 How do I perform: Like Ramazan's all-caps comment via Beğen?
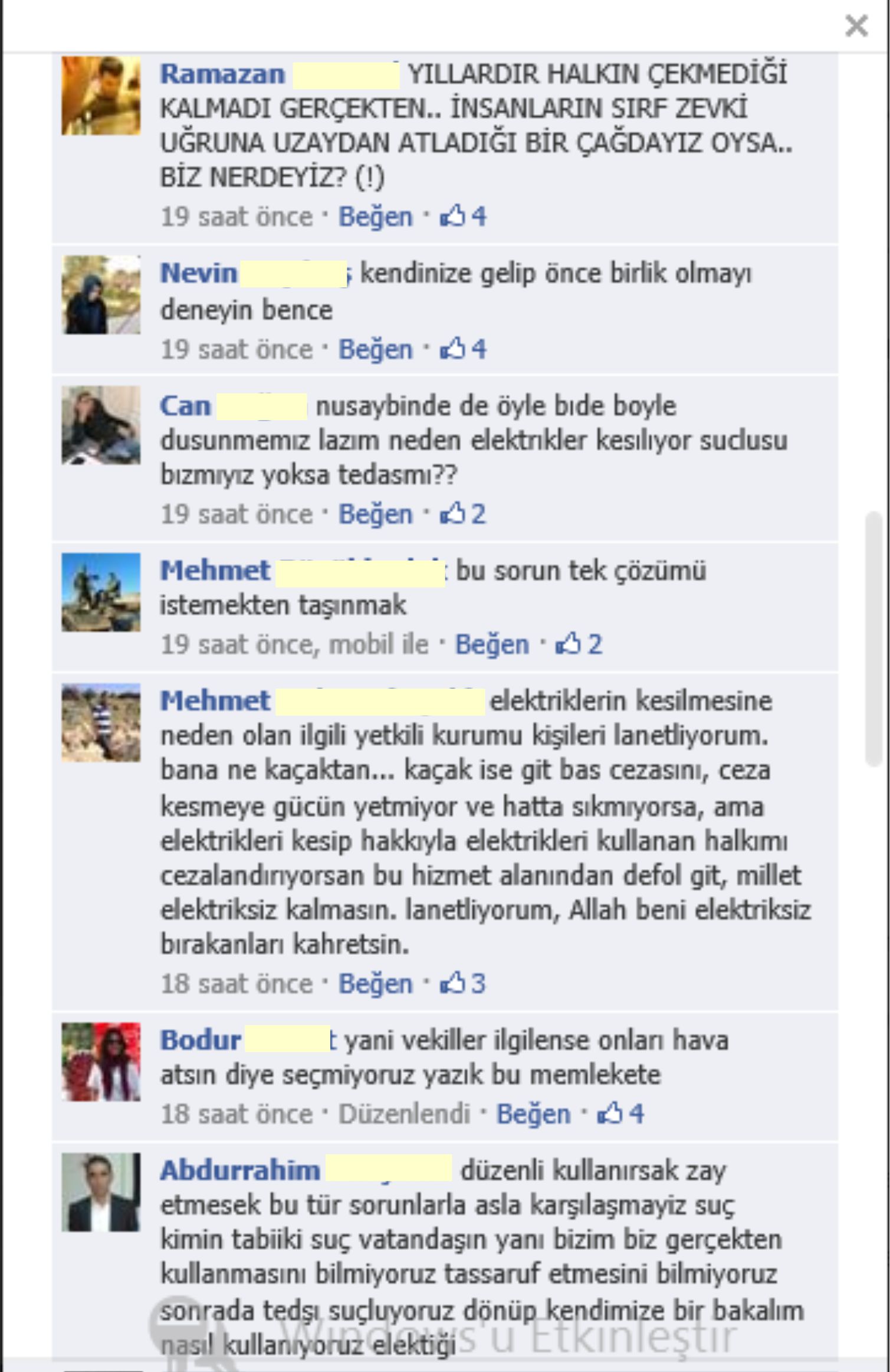pyautogui.click(x=375, y=217)
